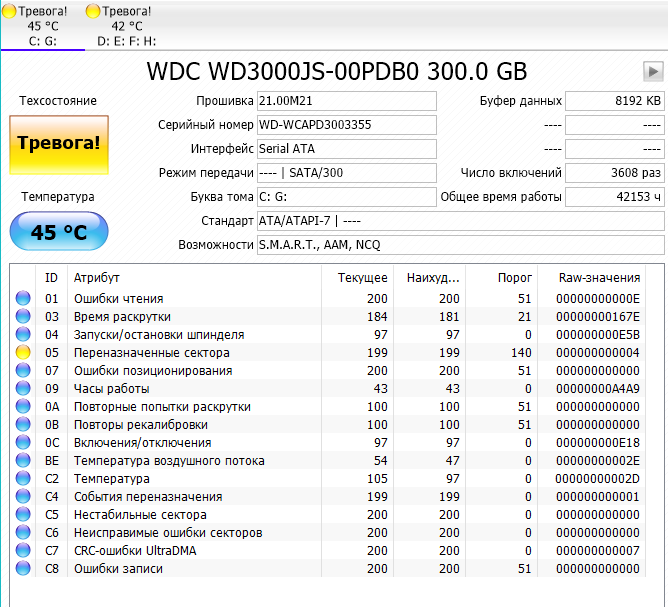Click the yellow Тревога! health status button
Viewport: 668px width, 607px height.
click(x=59, y=144)
